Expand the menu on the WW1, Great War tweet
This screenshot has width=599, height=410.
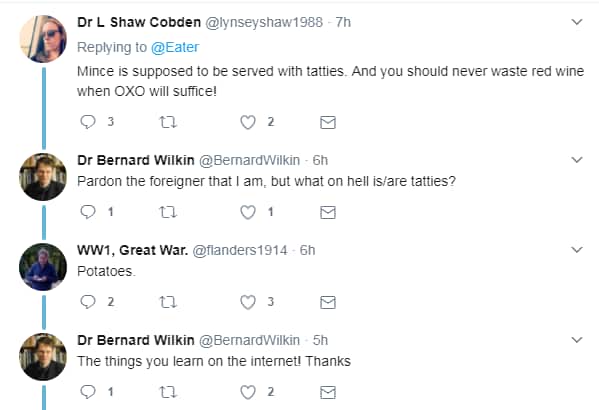[577, 250]
